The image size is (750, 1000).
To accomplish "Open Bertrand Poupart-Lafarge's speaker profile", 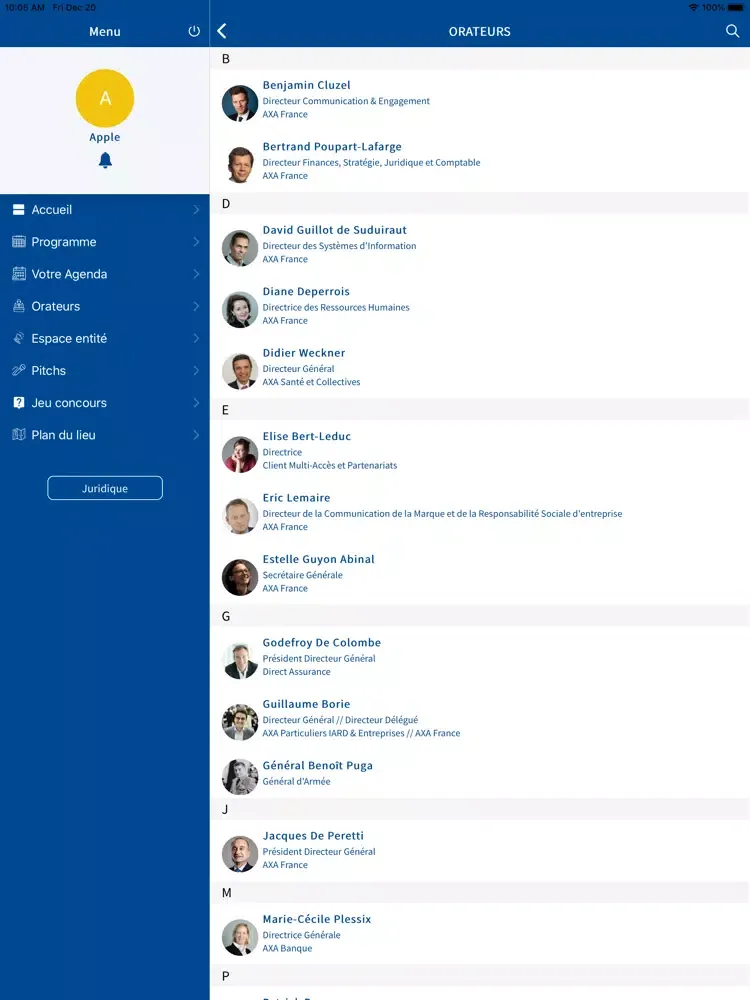I will click(480, 162).
